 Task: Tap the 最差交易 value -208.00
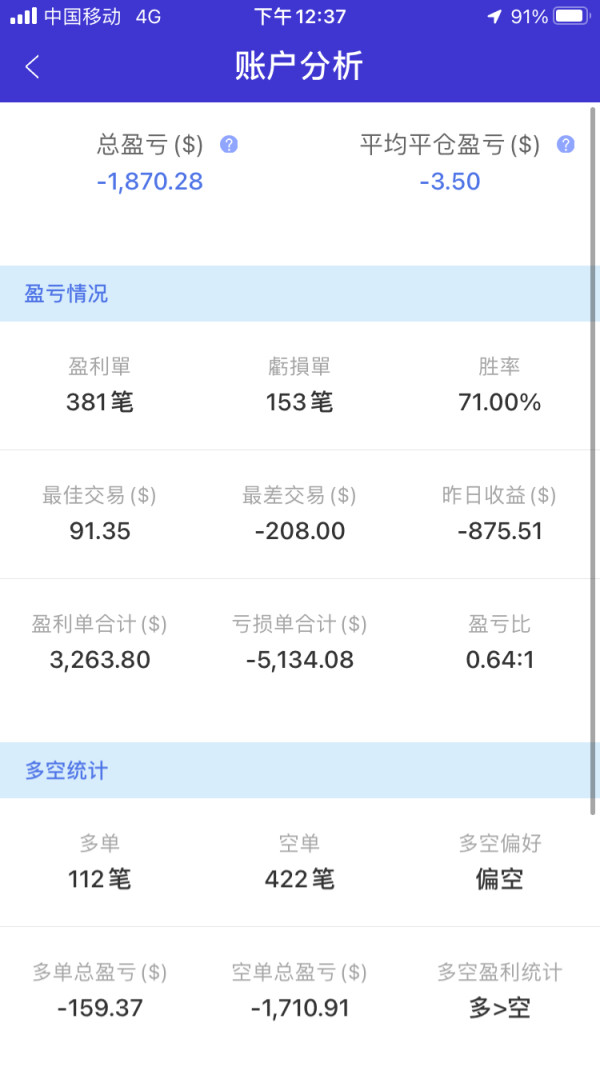(x=299, y=531)
